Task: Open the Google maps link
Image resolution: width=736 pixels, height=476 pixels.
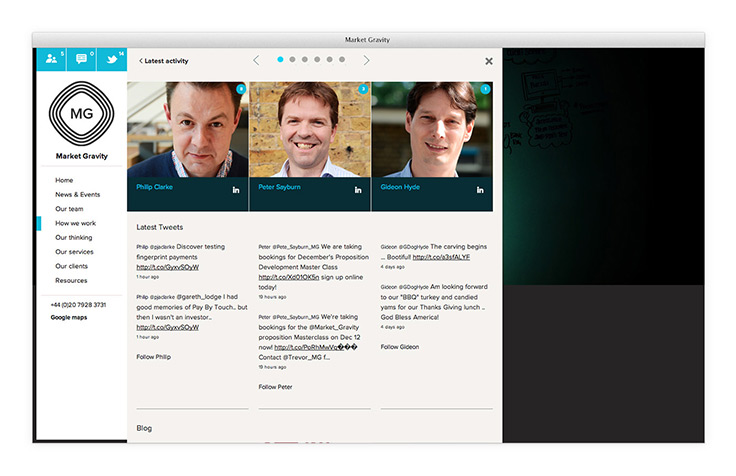Action: [69, 317]
